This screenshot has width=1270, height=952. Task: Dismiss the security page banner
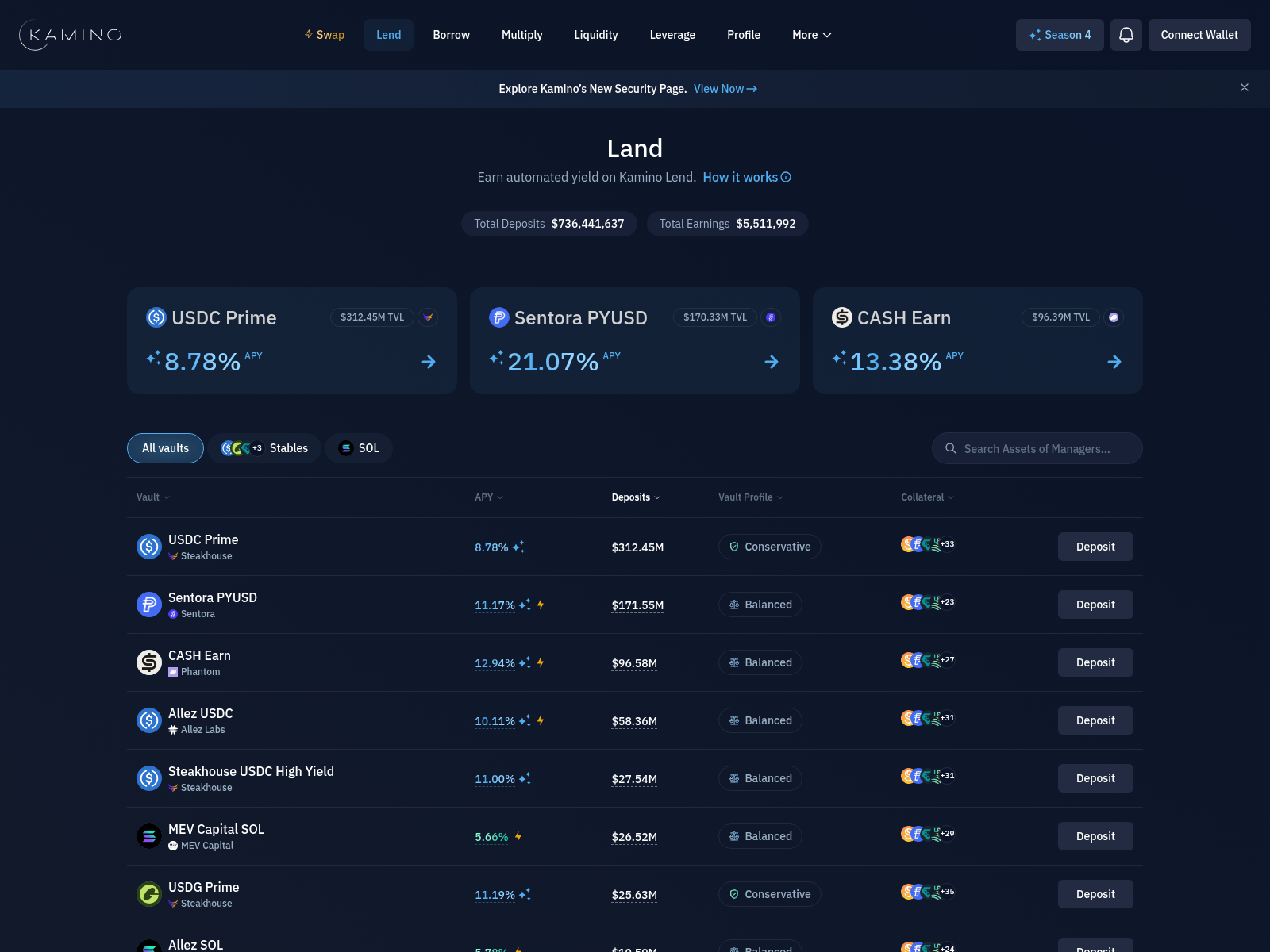pos(1245,88)
